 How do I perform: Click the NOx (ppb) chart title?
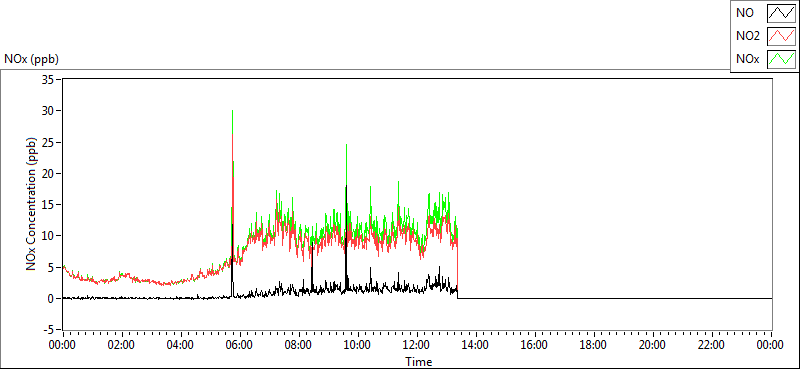click(x=32, y=59)
